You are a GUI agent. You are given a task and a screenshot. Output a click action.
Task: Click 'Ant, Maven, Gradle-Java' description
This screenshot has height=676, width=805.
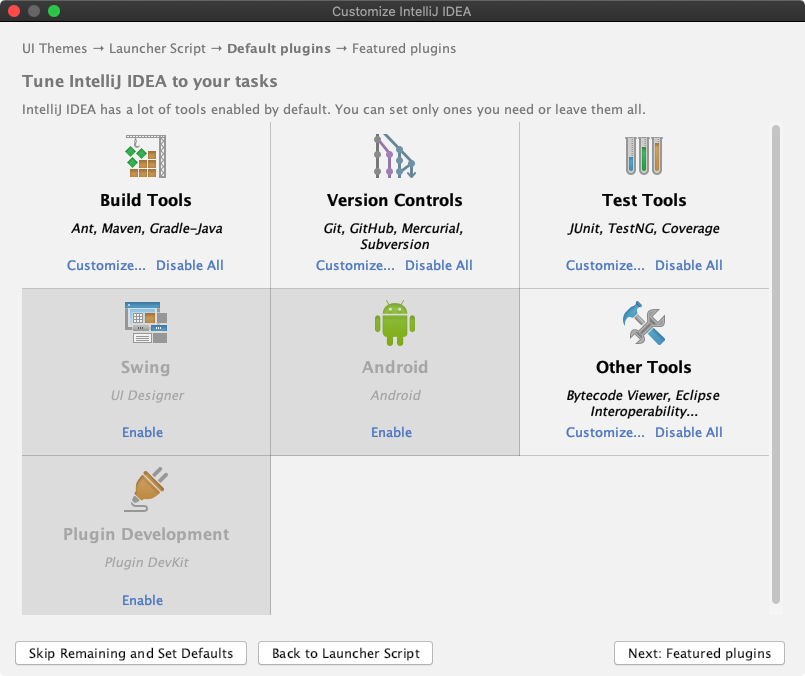(x=147, y=228)
